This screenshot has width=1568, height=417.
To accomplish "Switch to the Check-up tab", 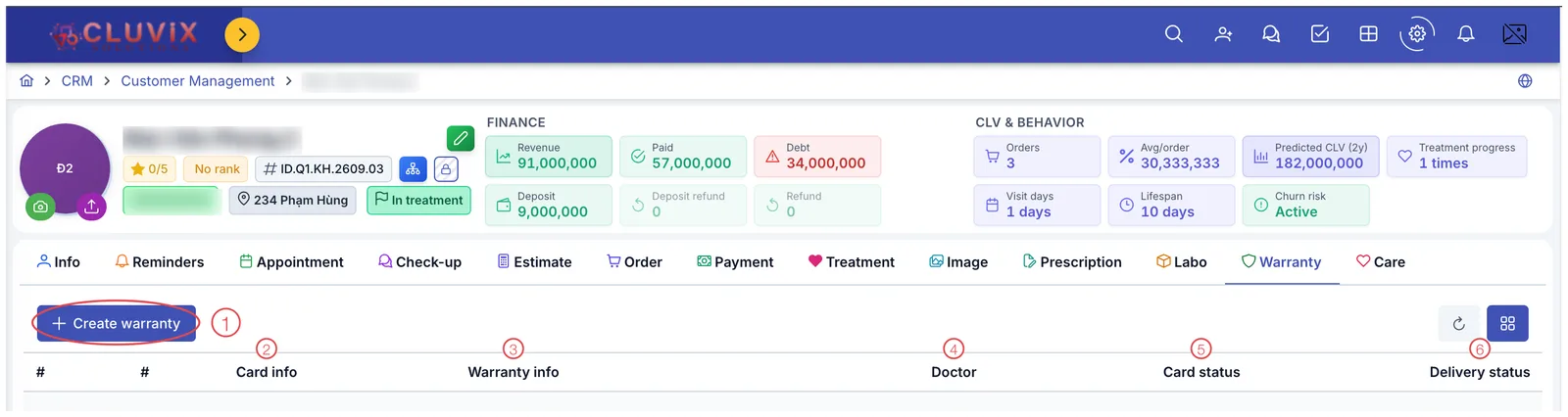I will tap(419, 262).
